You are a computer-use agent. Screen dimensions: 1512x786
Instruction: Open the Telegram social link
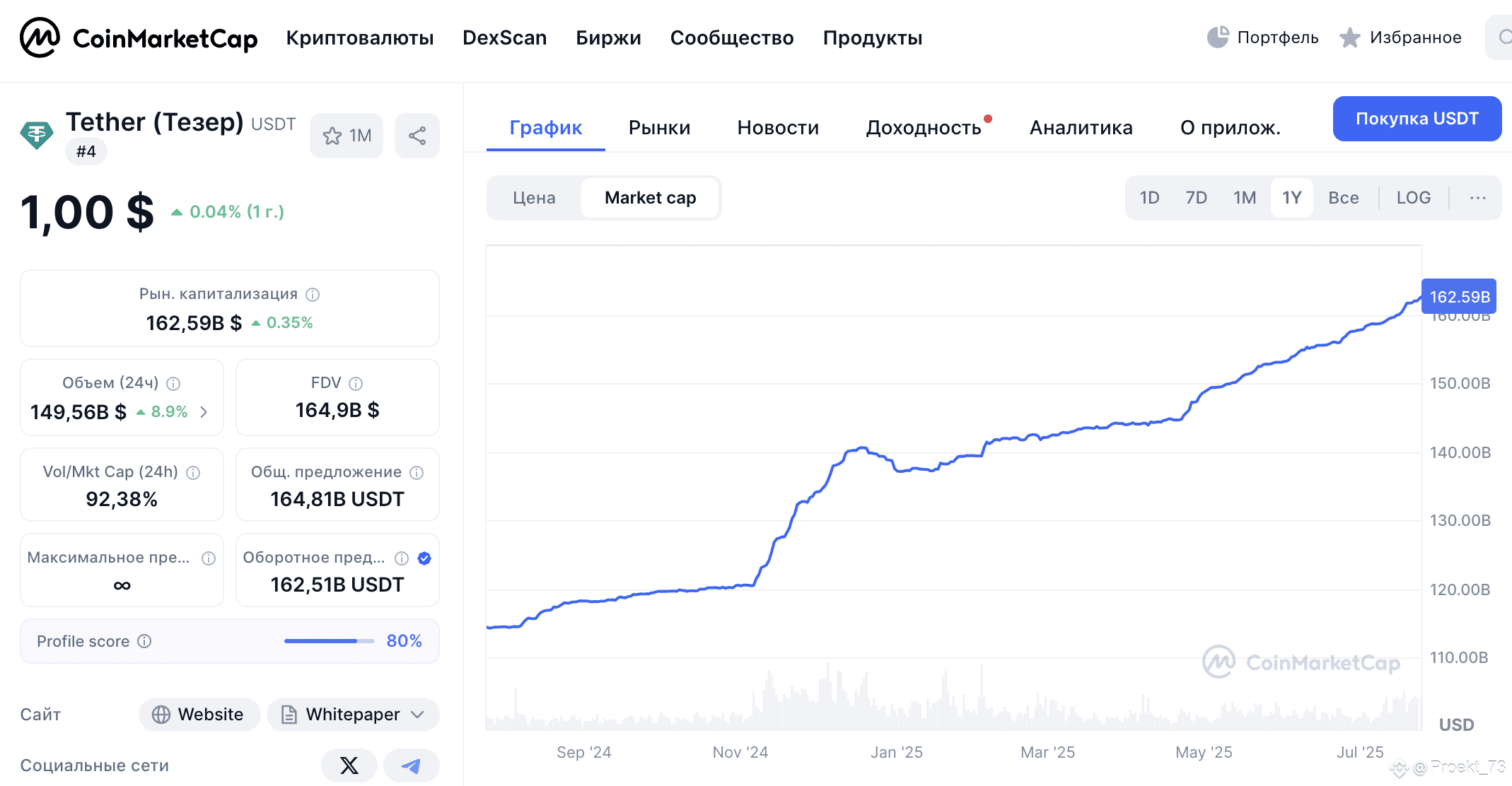[411, 766]
